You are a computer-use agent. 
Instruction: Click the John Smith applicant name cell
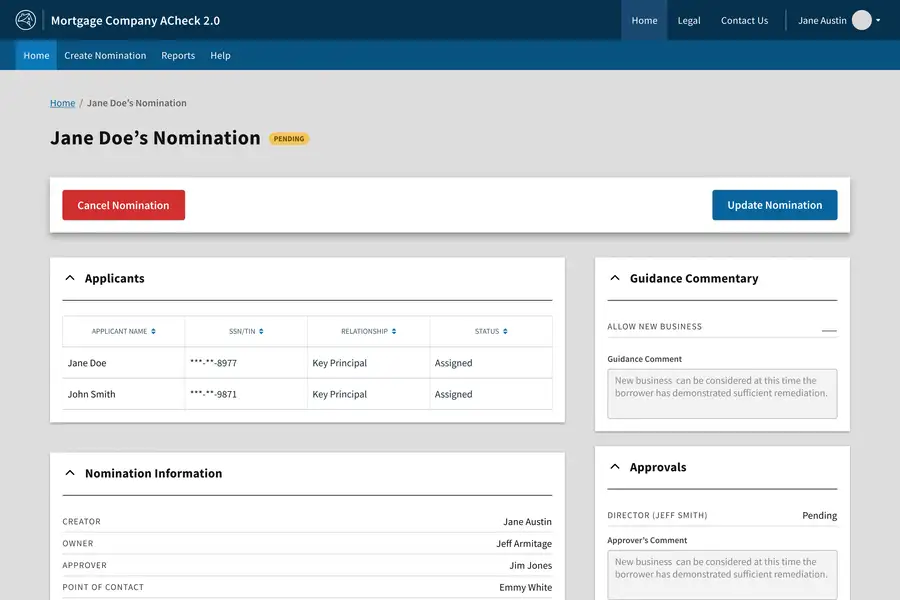pyautogui.click(x=123, y=394)
